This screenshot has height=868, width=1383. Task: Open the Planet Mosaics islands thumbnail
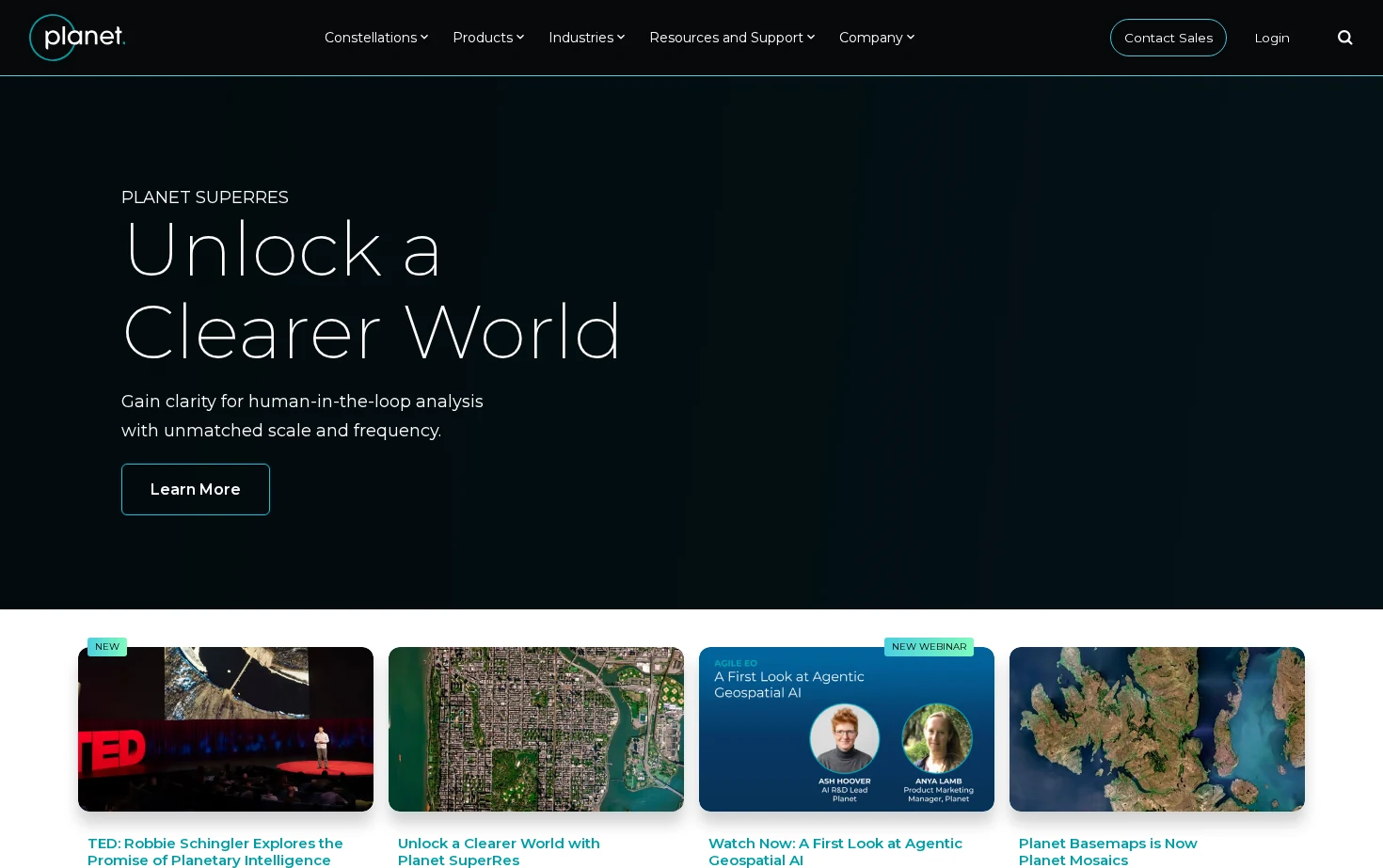tap(1157, 729)
